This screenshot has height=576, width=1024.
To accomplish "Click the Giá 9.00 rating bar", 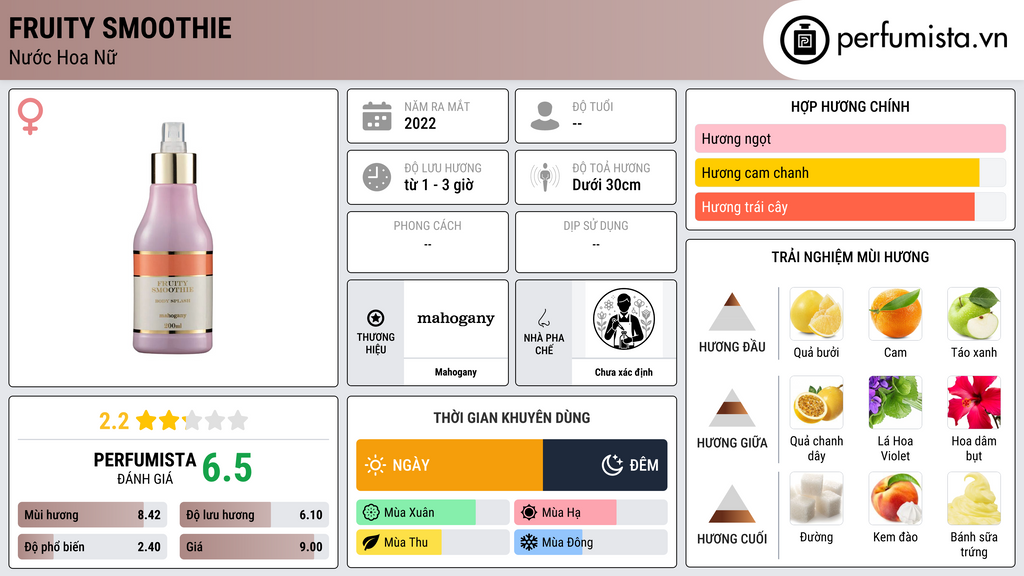I will 254,547.
